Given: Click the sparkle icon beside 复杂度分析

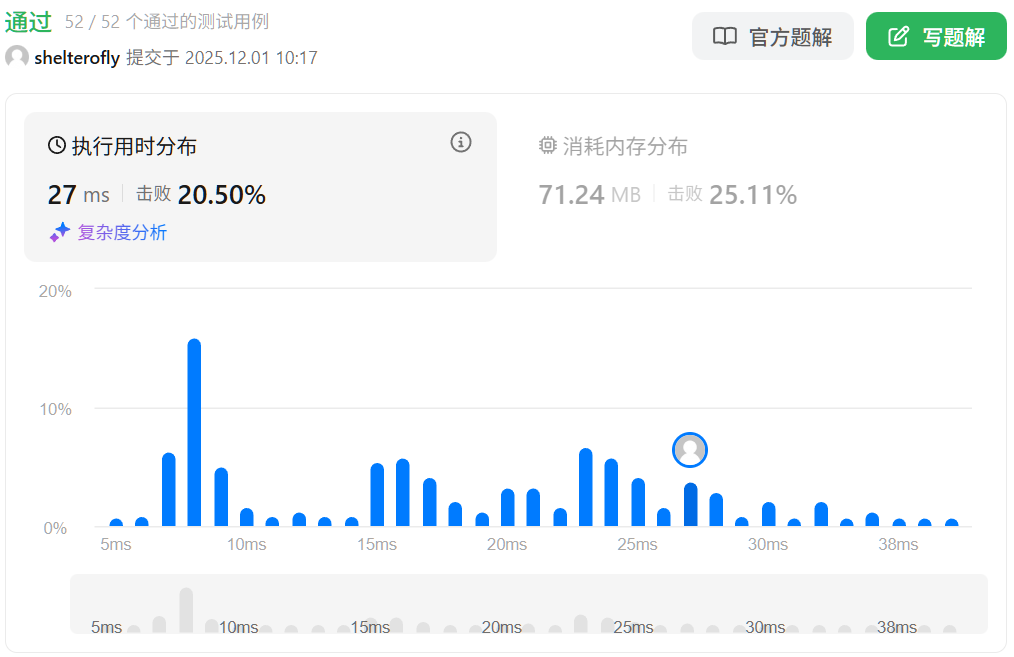Looking at the screenshot, I should pyautogui.click(x=60, y=232).
